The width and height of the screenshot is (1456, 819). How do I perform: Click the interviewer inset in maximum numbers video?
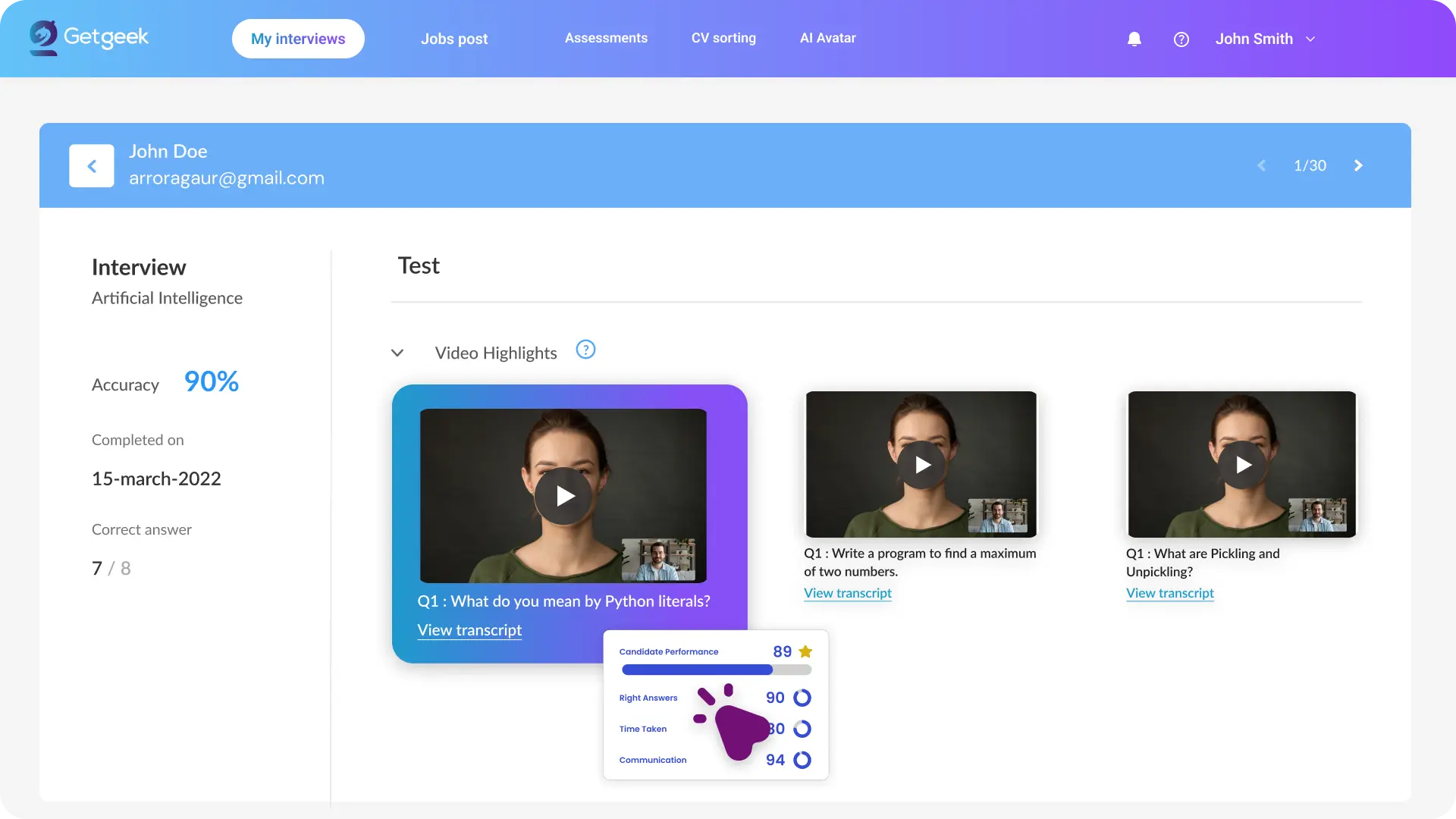click(998, 516)
